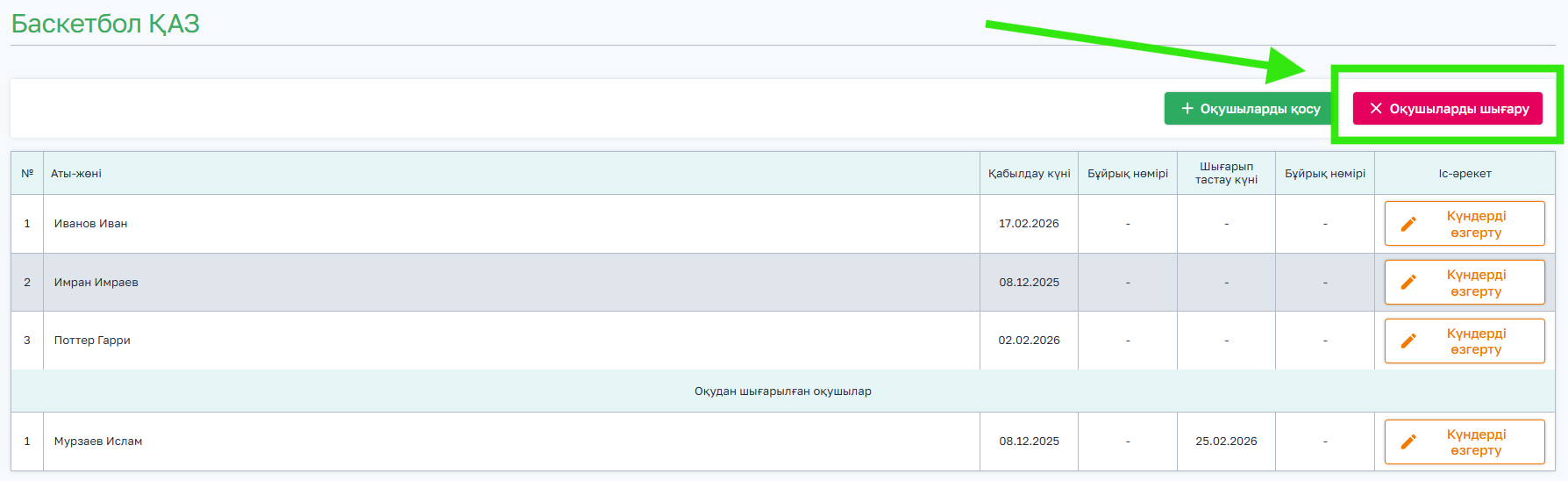Viewport: 1568px width, 481px height.
Task: Click Имран Имраев's date 08.12.2025
Action: click(1029, 283)
